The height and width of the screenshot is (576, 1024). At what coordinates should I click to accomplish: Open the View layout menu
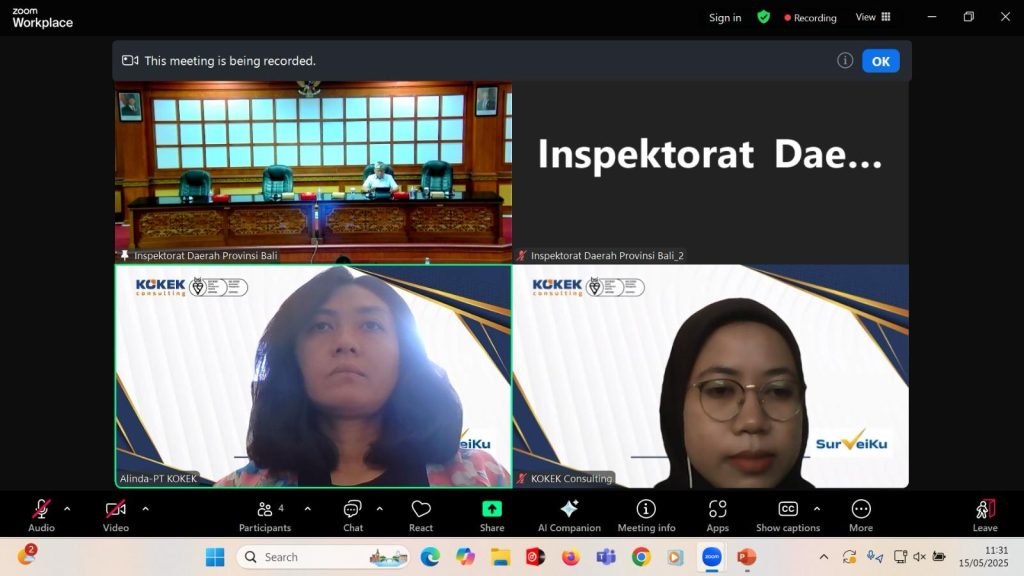[873, 17]
